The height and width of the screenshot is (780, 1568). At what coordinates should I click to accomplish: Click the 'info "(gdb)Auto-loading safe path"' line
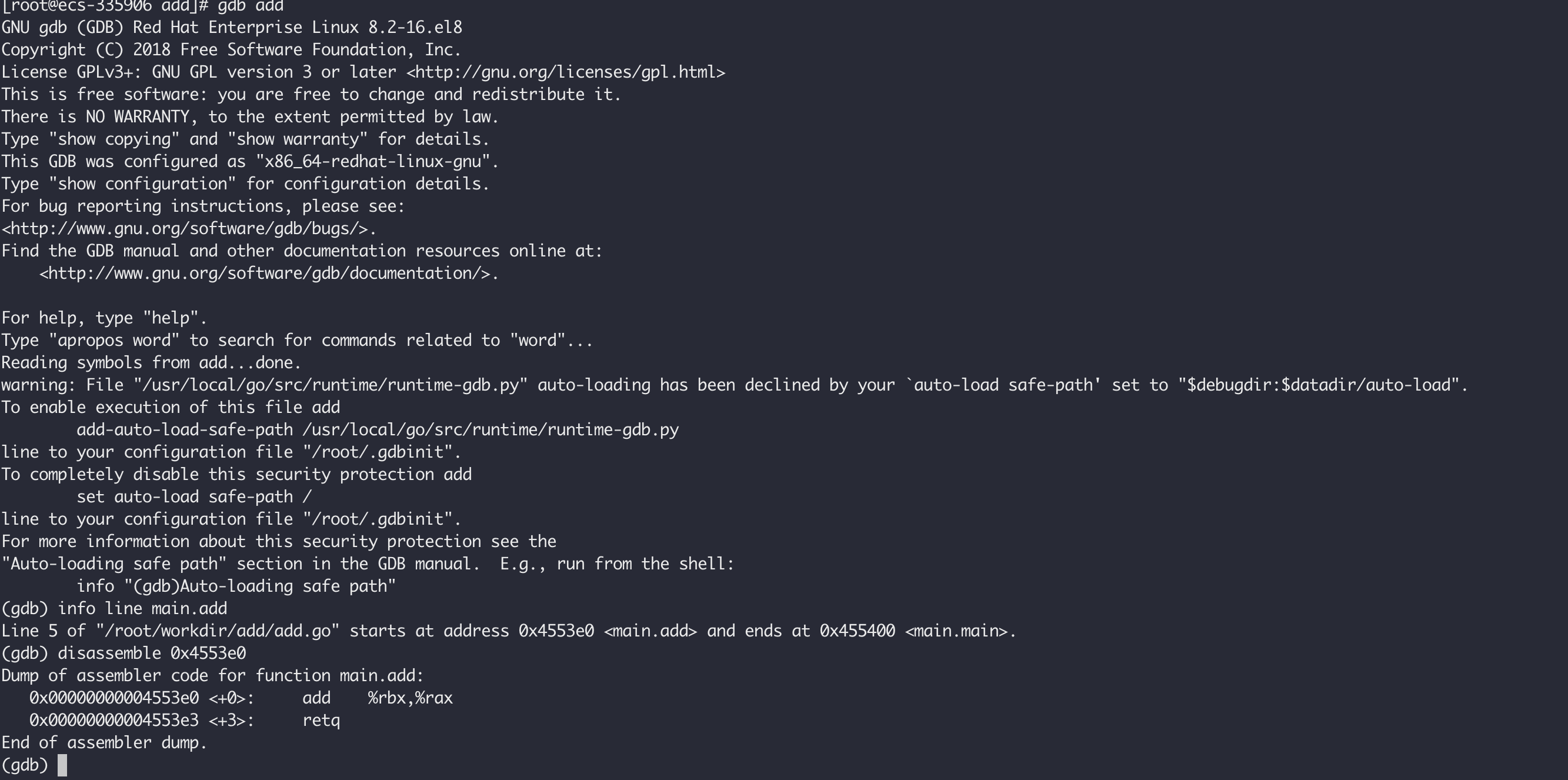click(236, 586)
